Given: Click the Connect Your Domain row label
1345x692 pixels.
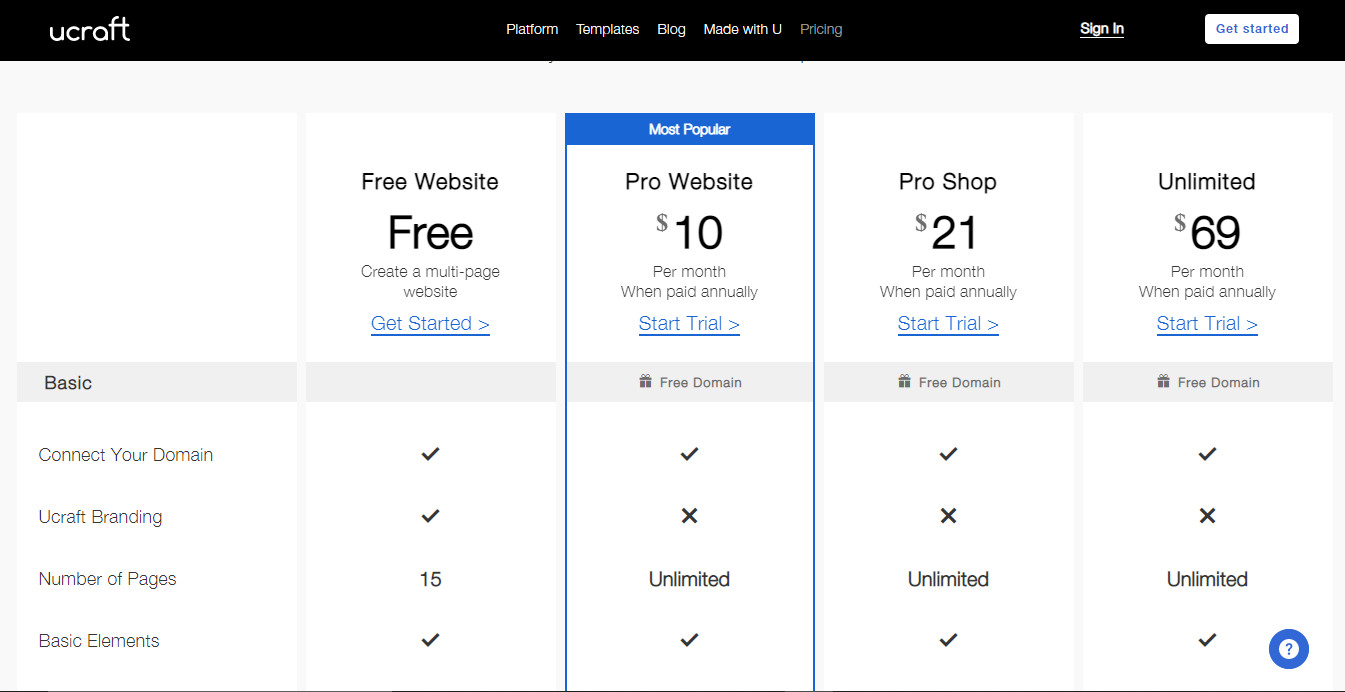Looking at the screenshot, I should pyautogui.click(x=126, y=455).
